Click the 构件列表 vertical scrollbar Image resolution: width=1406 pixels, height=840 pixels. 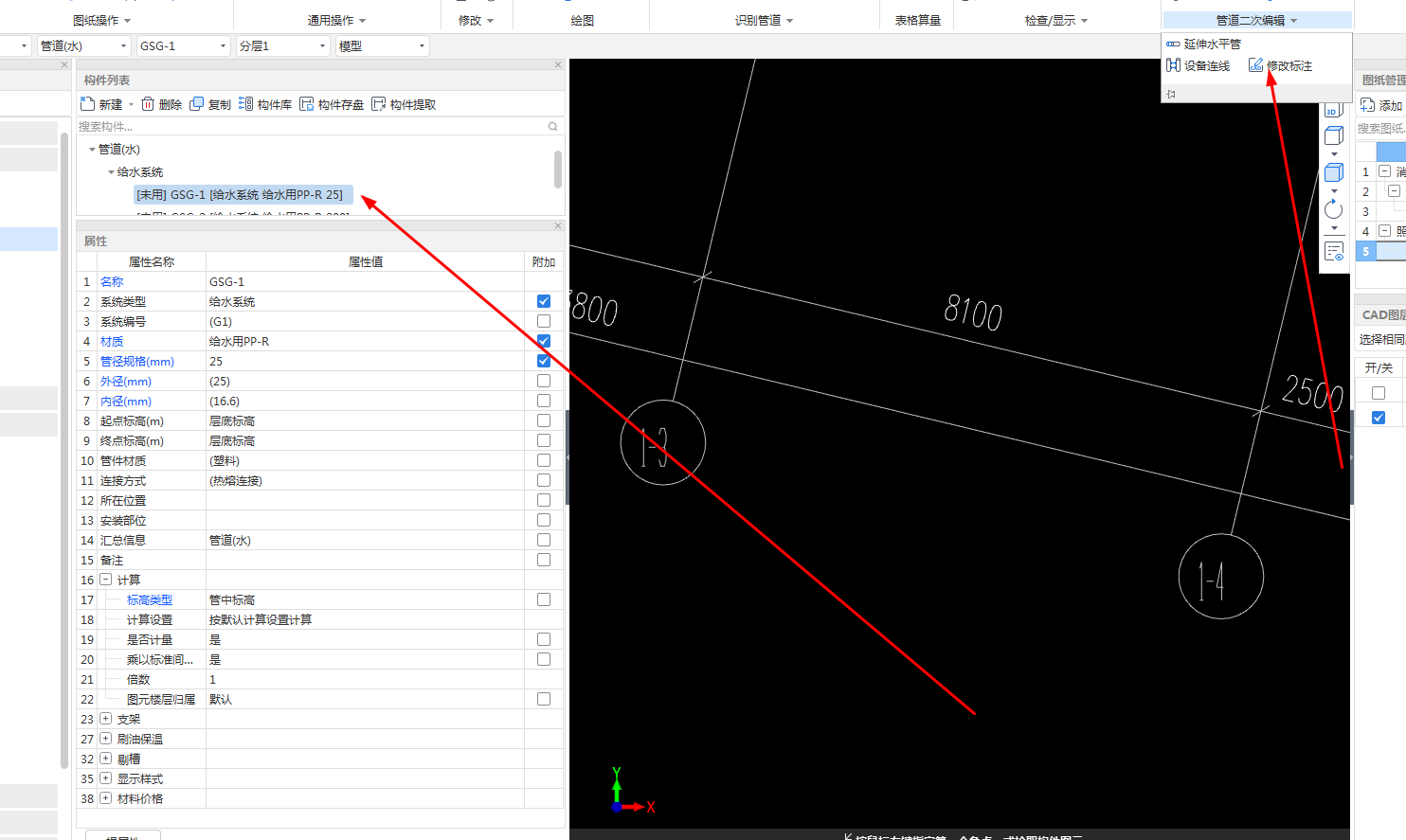click(558, 170)
